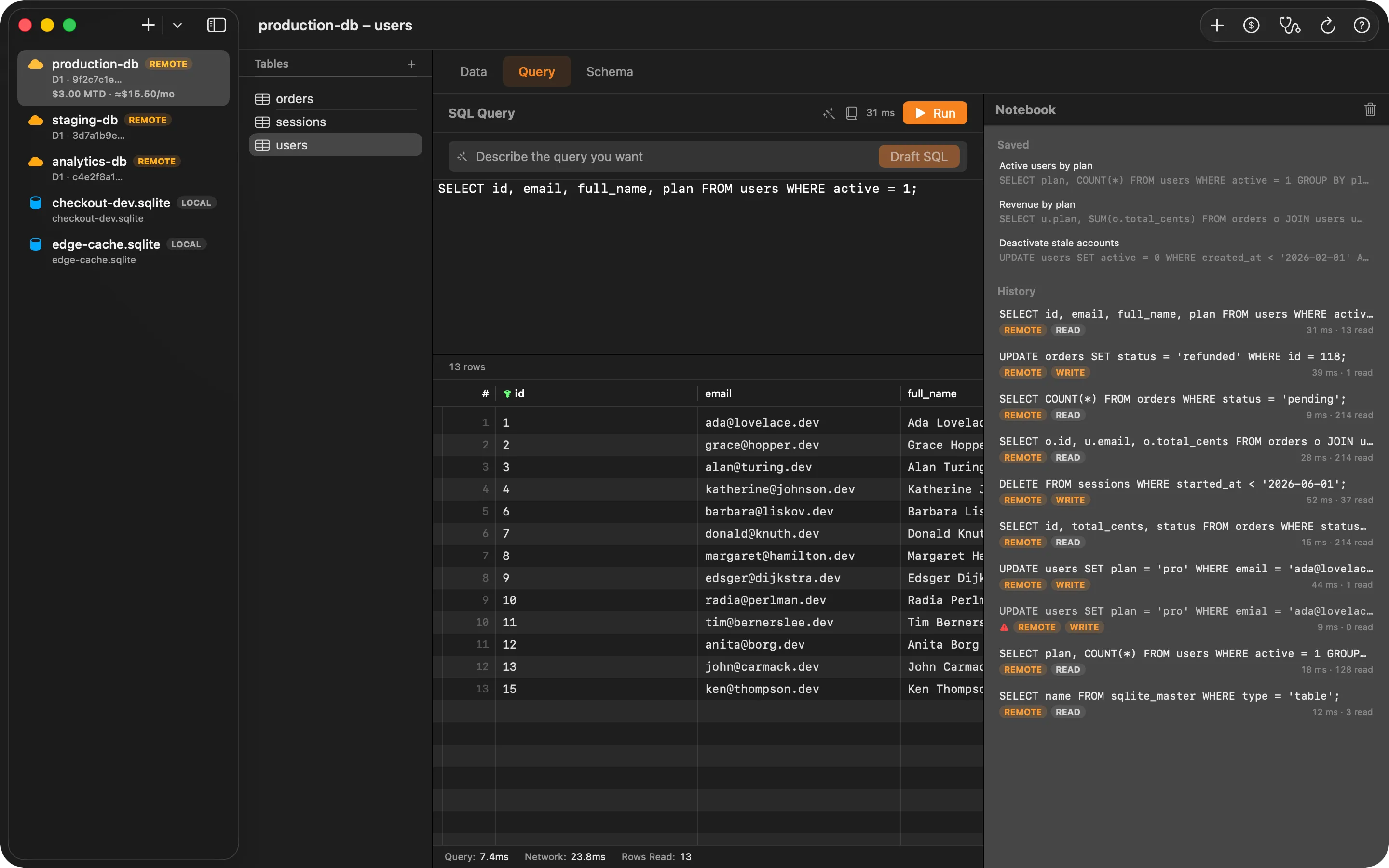Click the refresh icon in toolbar
Image resolution: width=1389 pixels, height=868 pixels.
point(1328,25)
